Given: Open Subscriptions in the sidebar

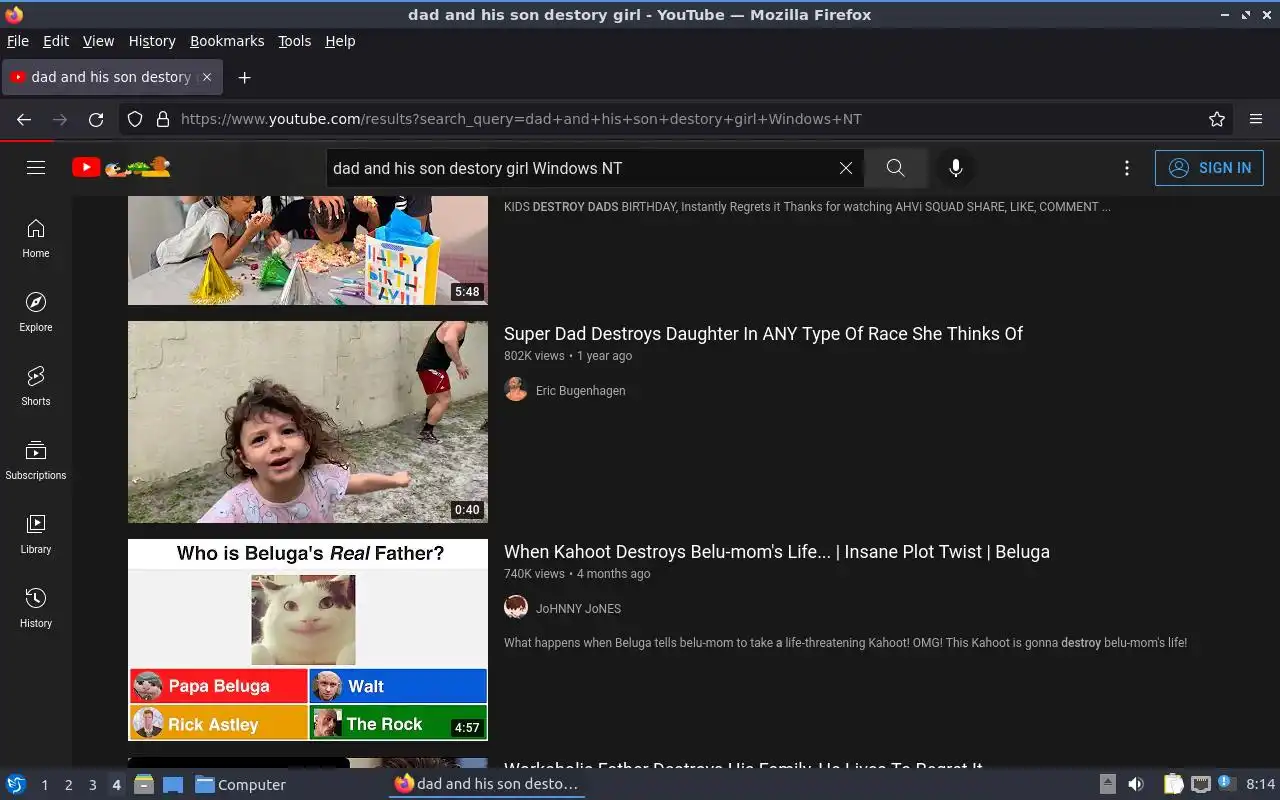Looking at the screenshot, I should pos(36,460).
